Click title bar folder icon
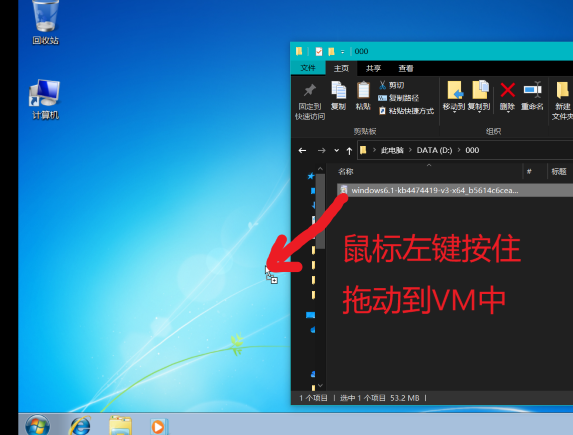This screenshot has width=573, height=435. pos(299,51)
